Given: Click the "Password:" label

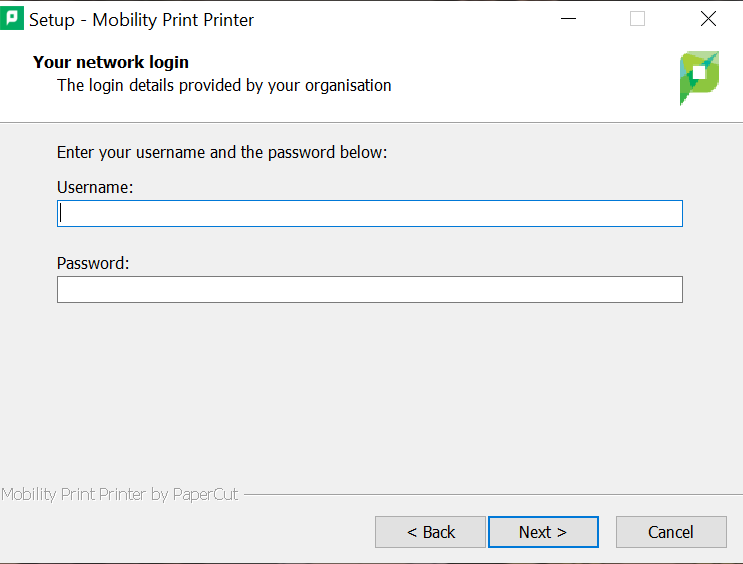Looking at the screenshot, I should tap(93, 263).
